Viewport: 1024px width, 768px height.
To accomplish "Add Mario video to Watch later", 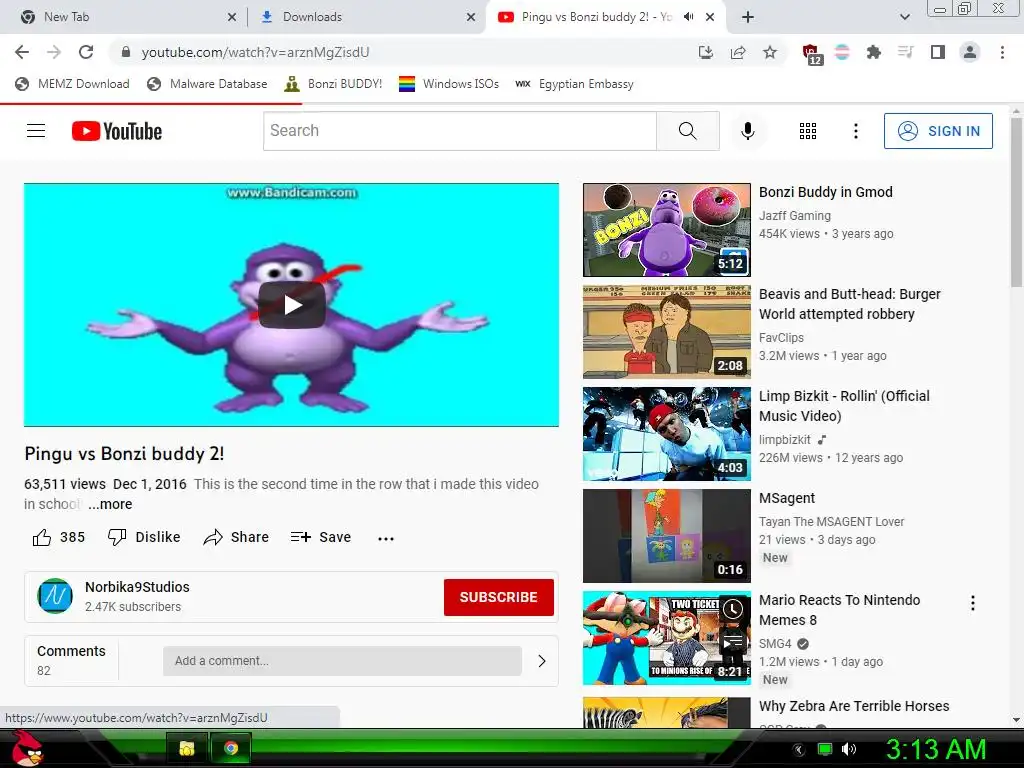I will [733, 609].
